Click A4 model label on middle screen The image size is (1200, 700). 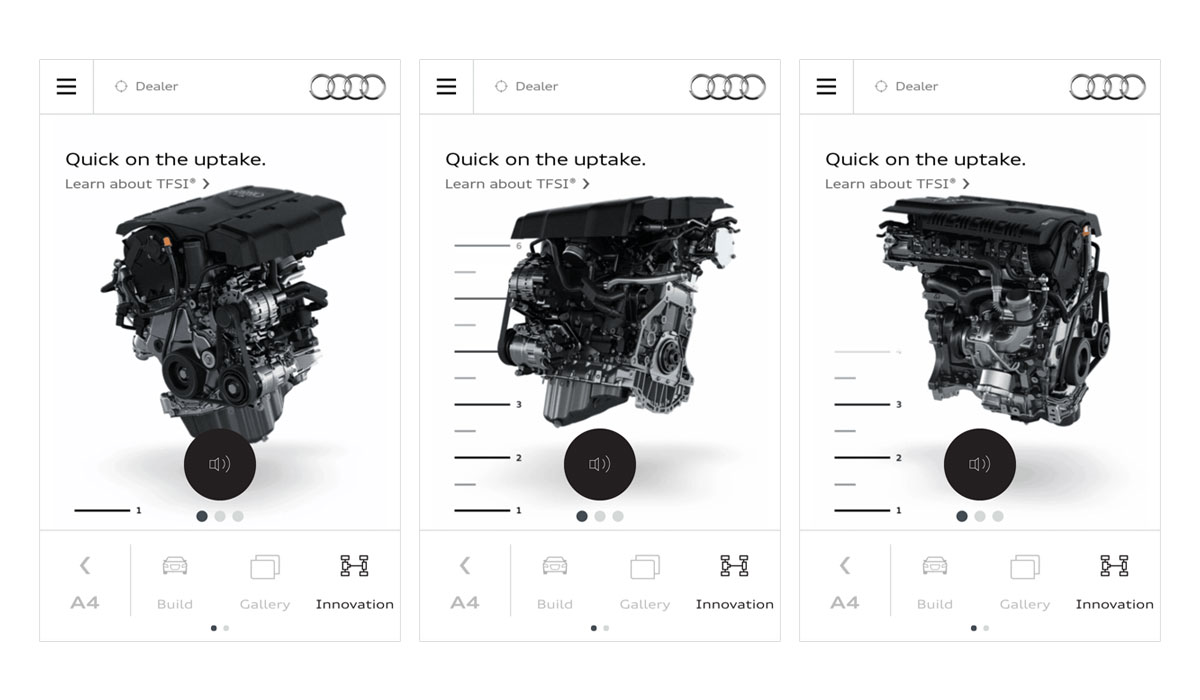465,603
